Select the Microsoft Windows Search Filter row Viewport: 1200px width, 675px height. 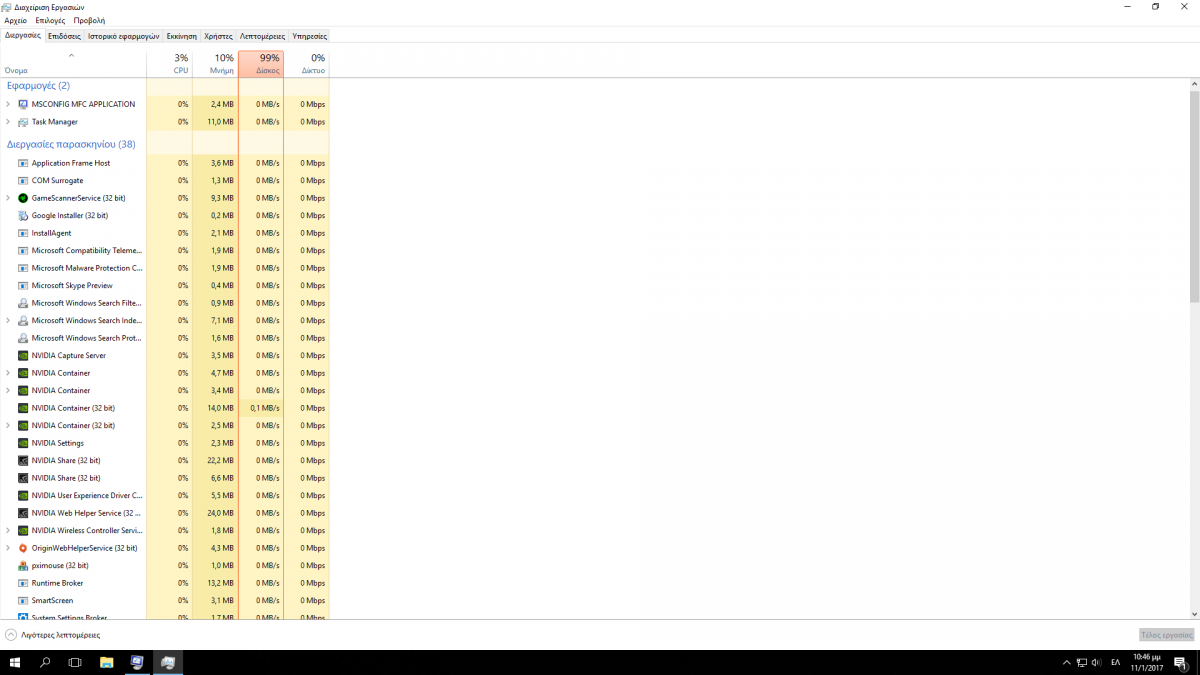tap(165, 303)
